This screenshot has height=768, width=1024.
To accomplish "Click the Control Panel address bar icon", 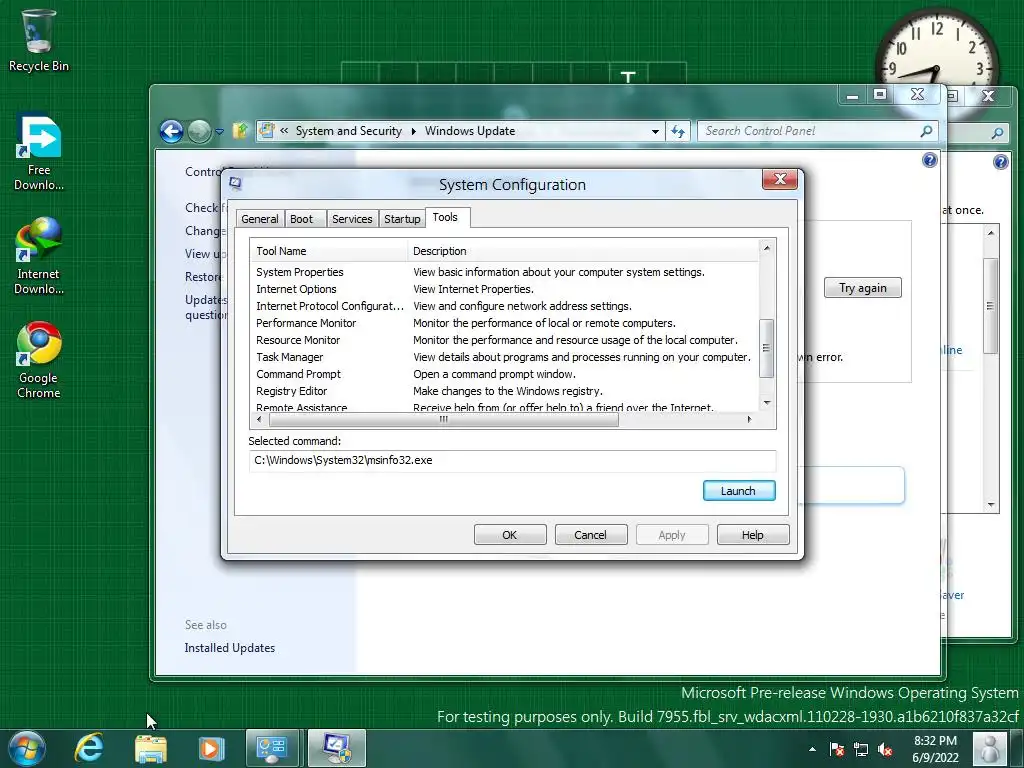I will pyautogui.click(x=266, y=131).
